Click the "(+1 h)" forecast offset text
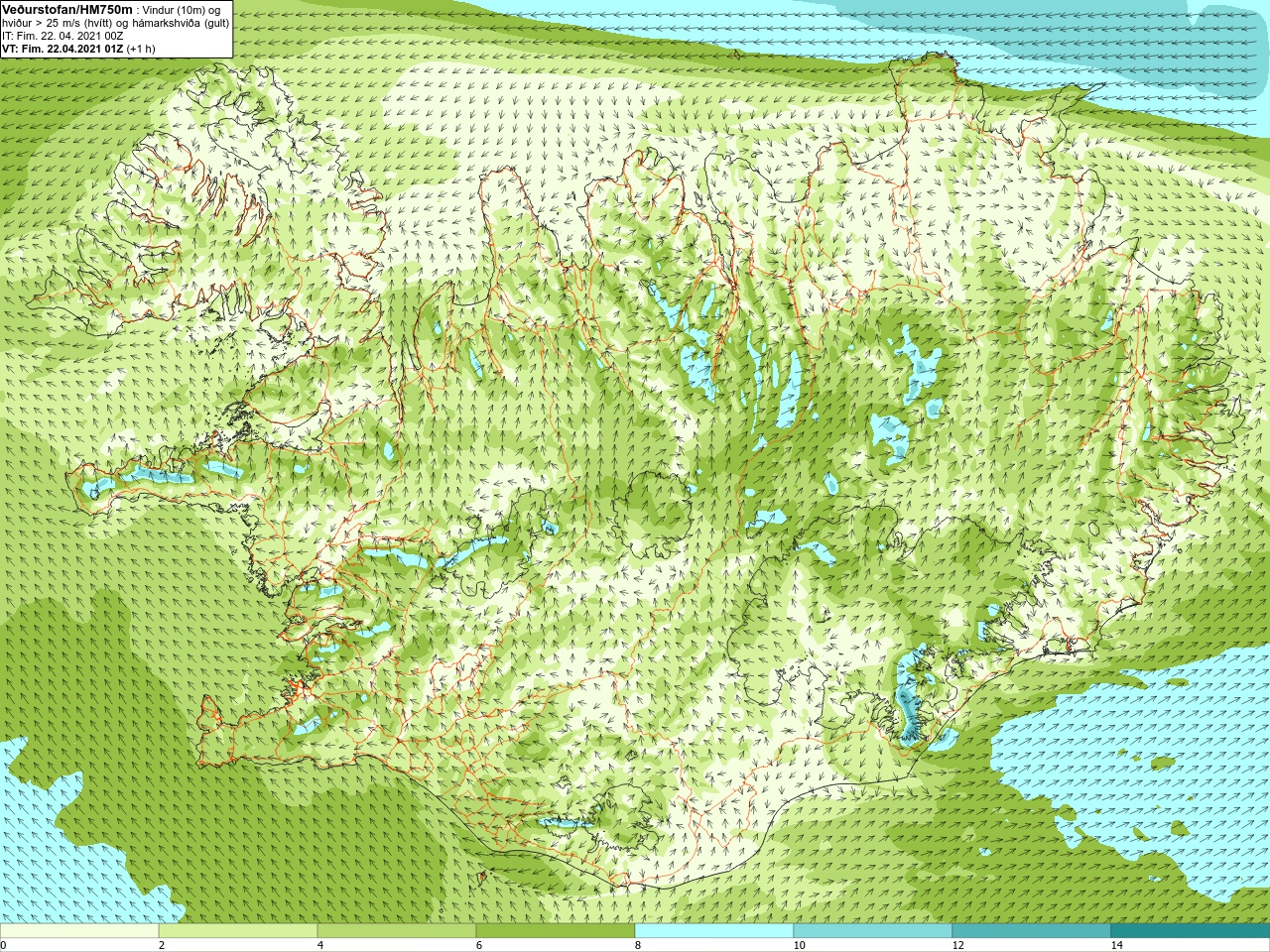Screen dimensions: 1270x952 (141, 48)
